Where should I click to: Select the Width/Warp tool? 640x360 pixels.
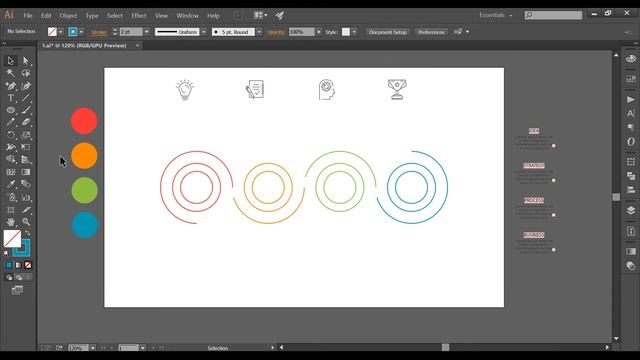pos(11,147)
